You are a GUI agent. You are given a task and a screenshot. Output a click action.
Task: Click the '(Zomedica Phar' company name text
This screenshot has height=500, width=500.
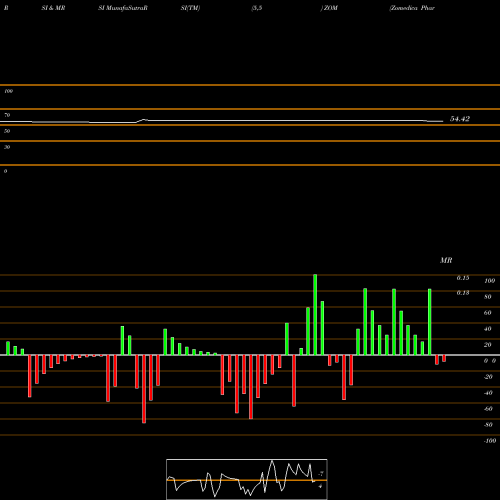[x=412, y=8]
